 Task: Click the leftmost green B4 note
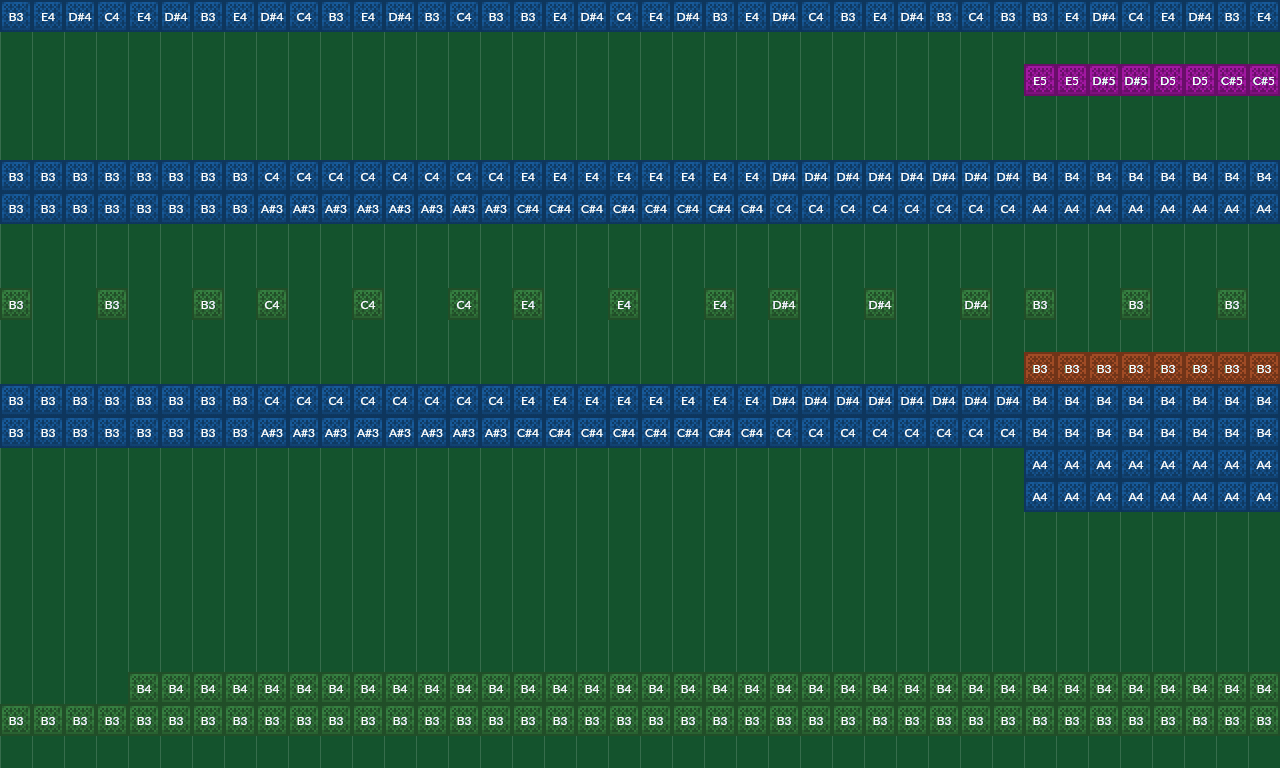[144, 689]
